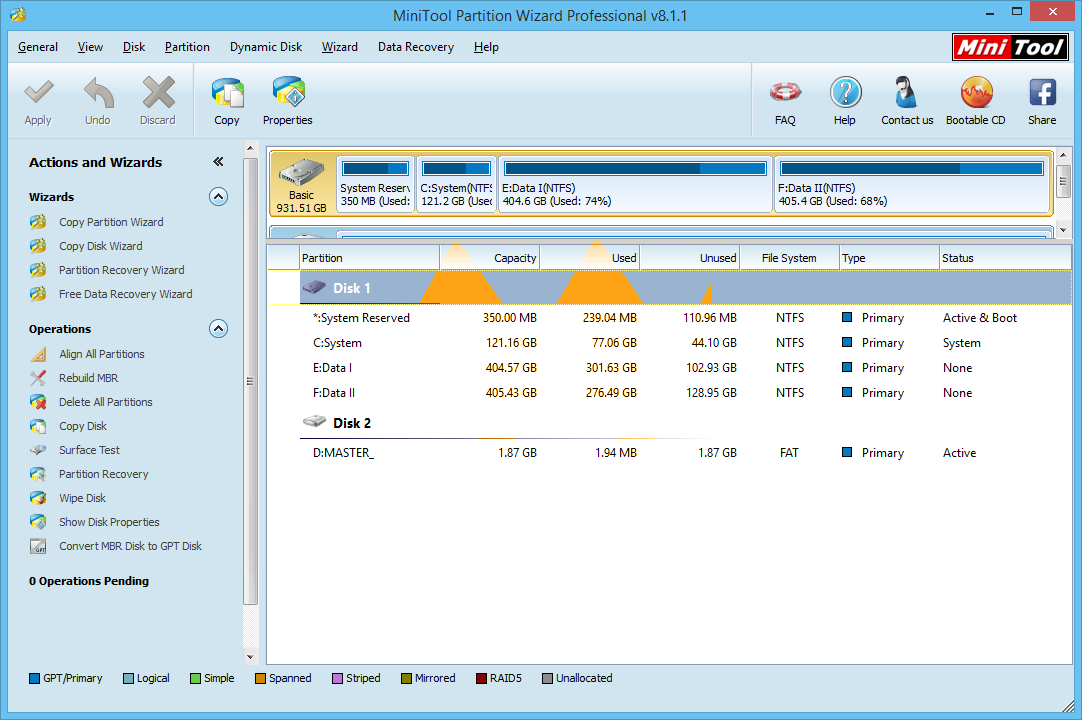This screenshot has width=1082, height=720.
Task: Select the E:Data I partition usage bar
Action: pyautogui.click(x=635, y=168)
